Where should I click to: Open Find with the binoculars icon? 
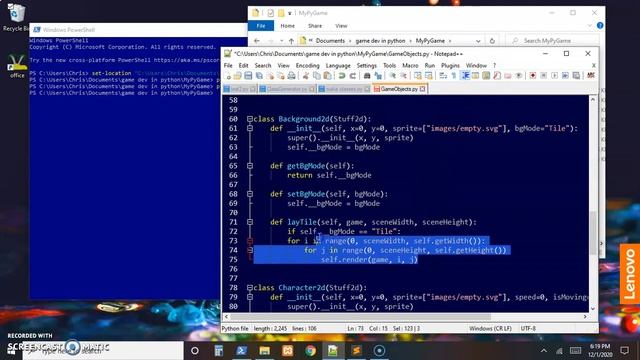367,76
